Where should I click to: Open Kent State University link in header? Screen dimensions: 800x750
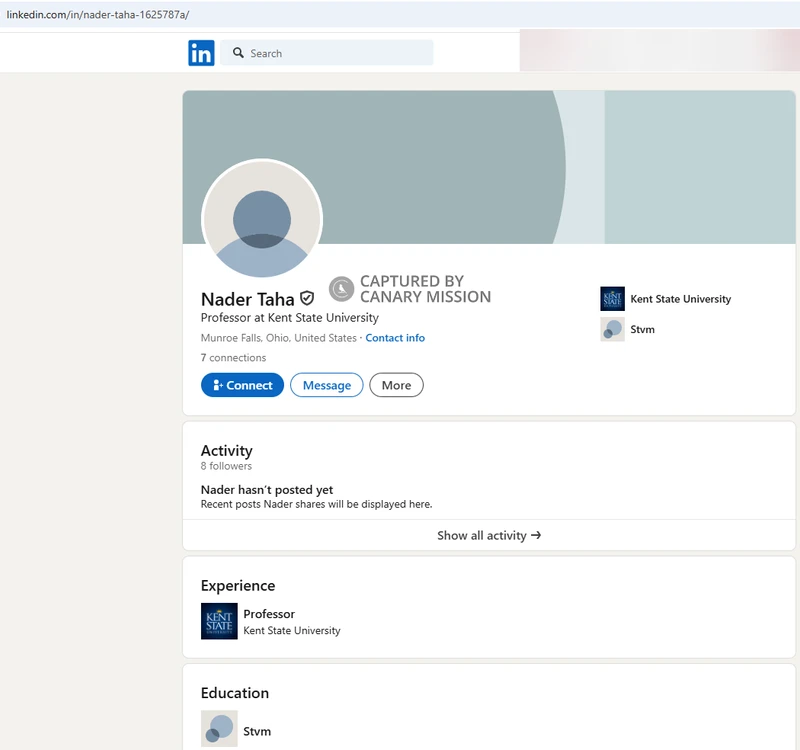[x=681, y=299]
